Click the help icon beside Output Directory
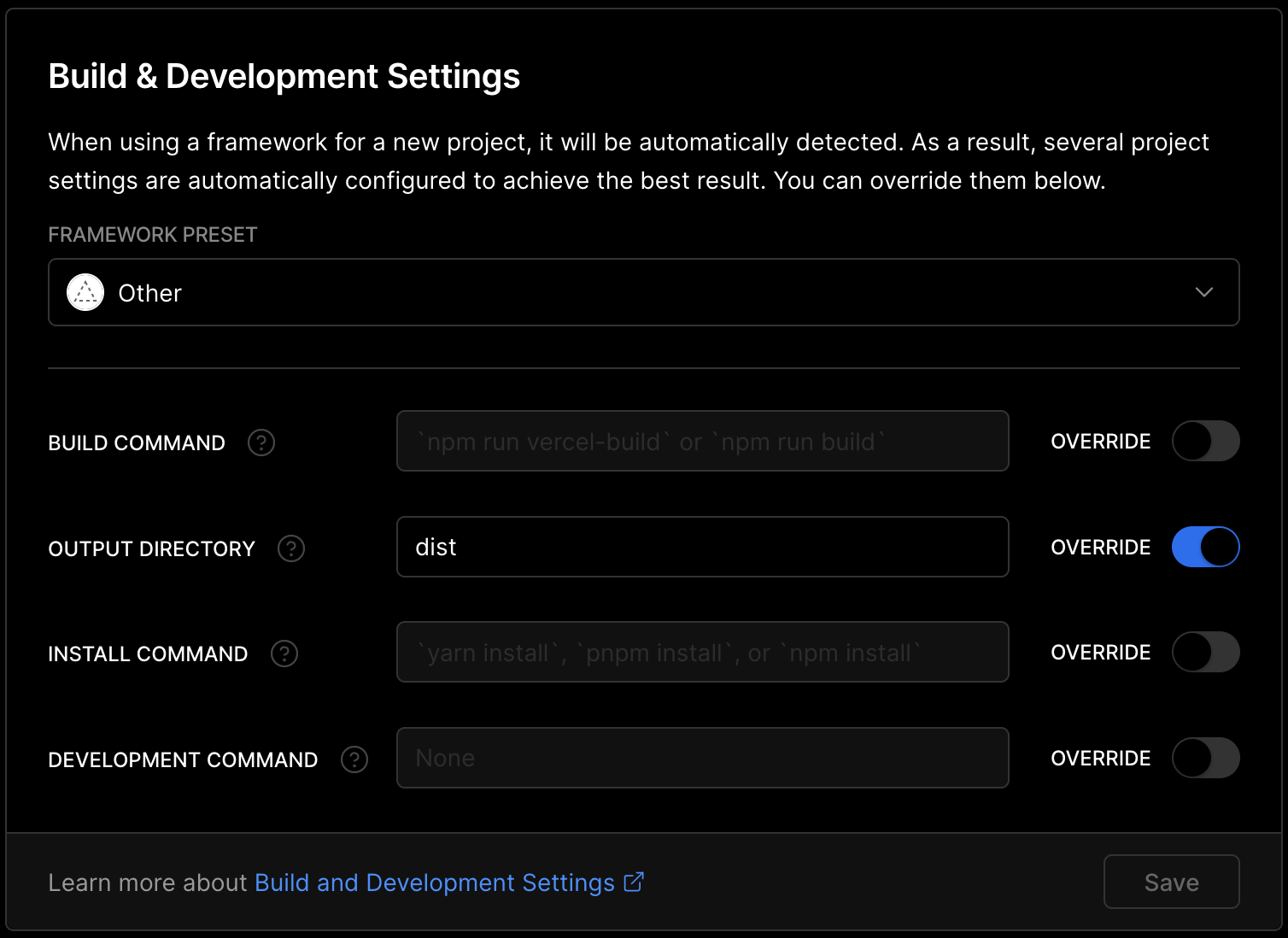 tap(291, 548)
